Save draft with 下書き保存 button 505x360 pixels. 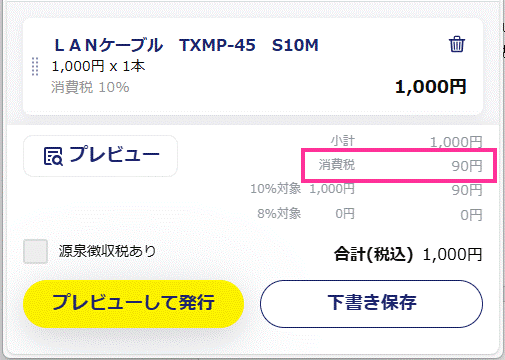[371, 303]
